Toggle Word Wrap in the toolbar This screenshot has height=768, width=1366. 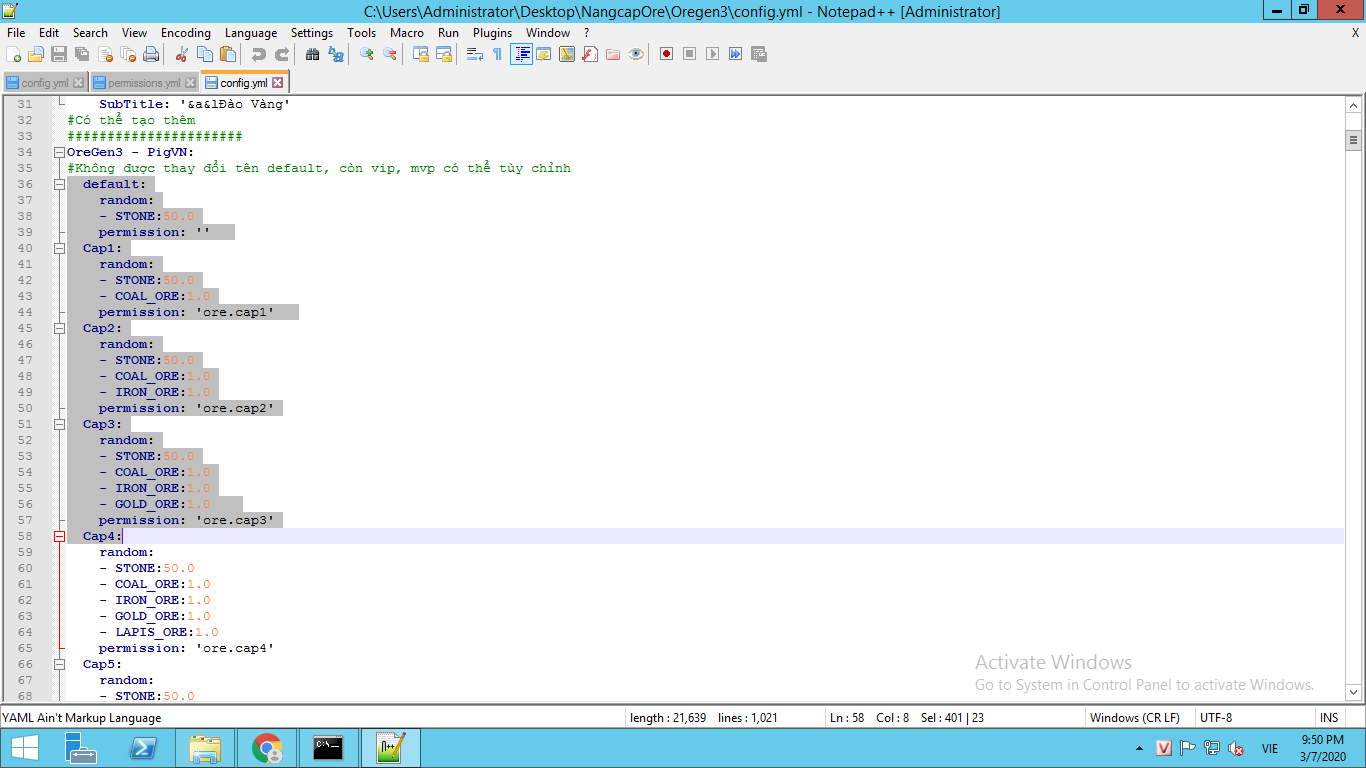click(475, 54)
